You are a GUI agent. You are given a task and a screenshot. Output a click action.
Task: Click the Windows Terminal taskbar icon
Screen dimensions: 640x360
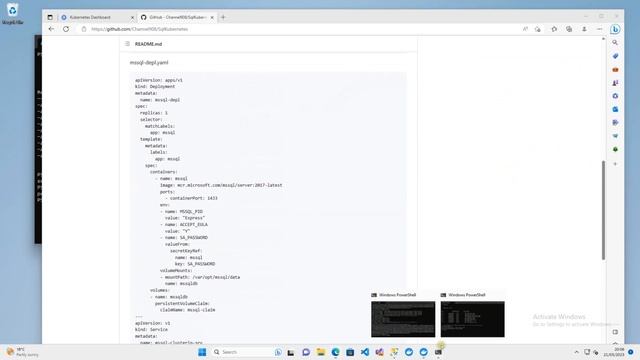pyautogui.click(x=438, y=352)
